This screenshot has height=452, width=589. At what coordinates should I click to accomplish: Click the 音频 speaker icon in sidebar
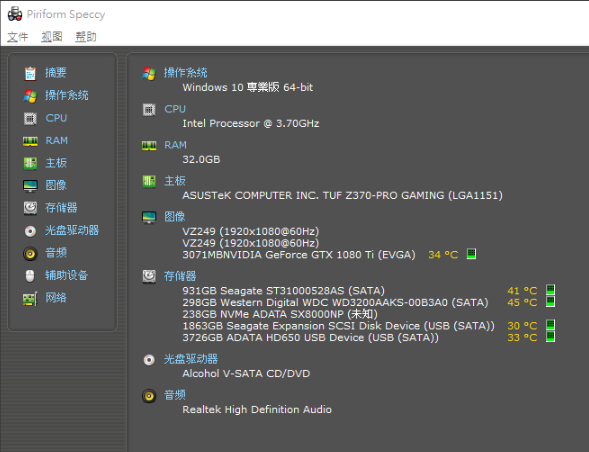(30, 253)
